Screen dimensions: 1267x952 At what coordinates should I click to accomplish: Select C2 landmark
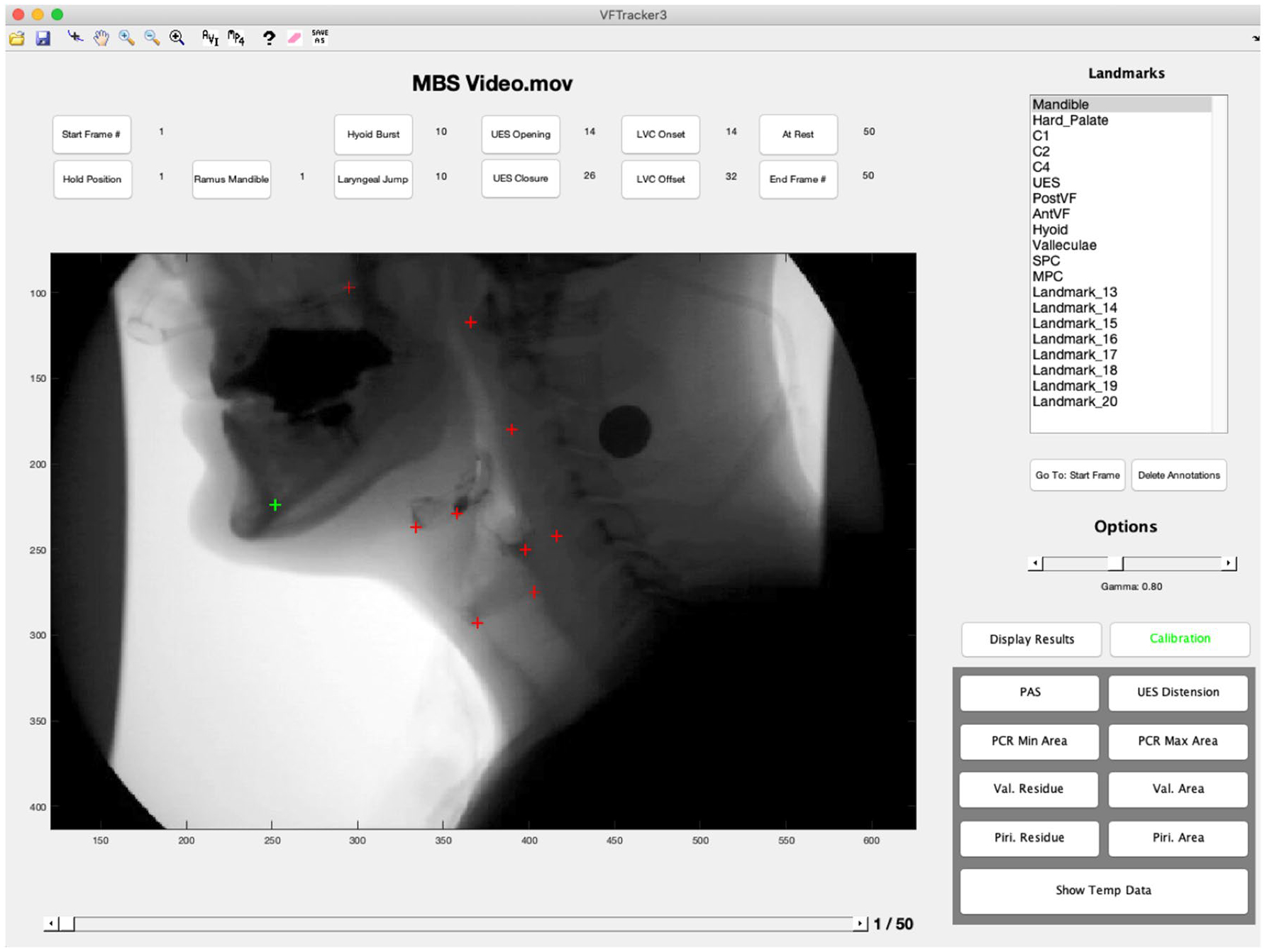pyautogui.click(x=1121, y=152)
